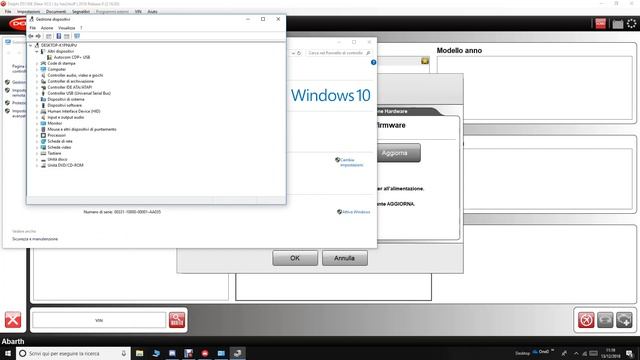The width and height of the screenshot is (640, 360).
Task: Open the ? help menu in Gestione dispositivi
Action: click(81, 28)
